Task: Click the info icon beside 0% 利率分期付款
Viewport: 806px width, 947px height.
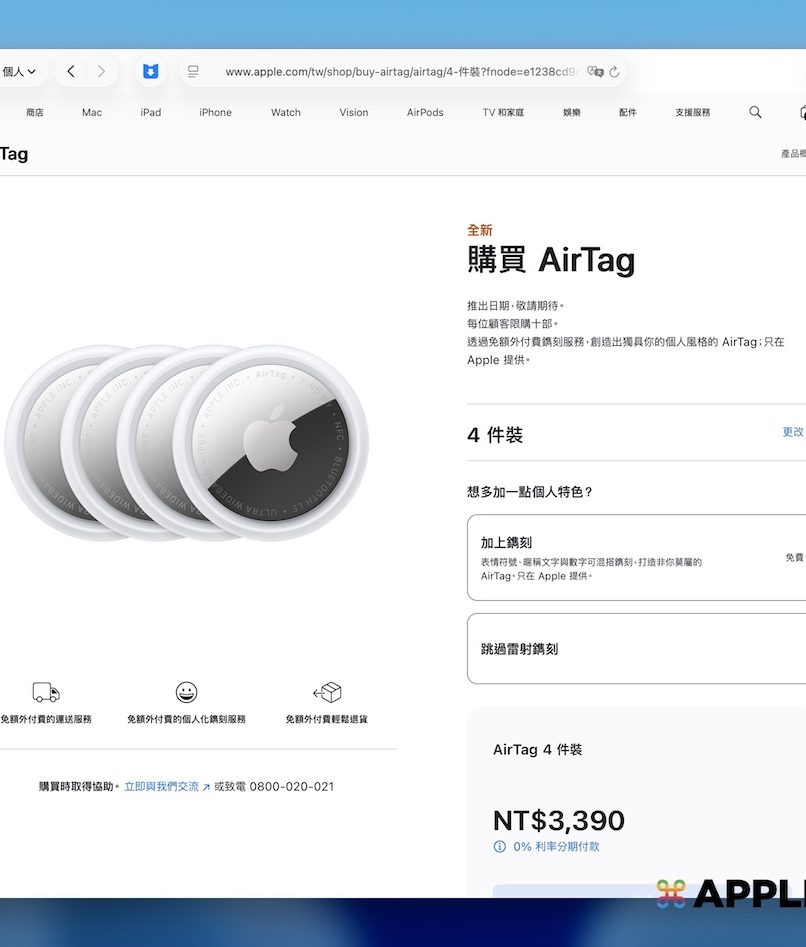Action: pos(500,847)
